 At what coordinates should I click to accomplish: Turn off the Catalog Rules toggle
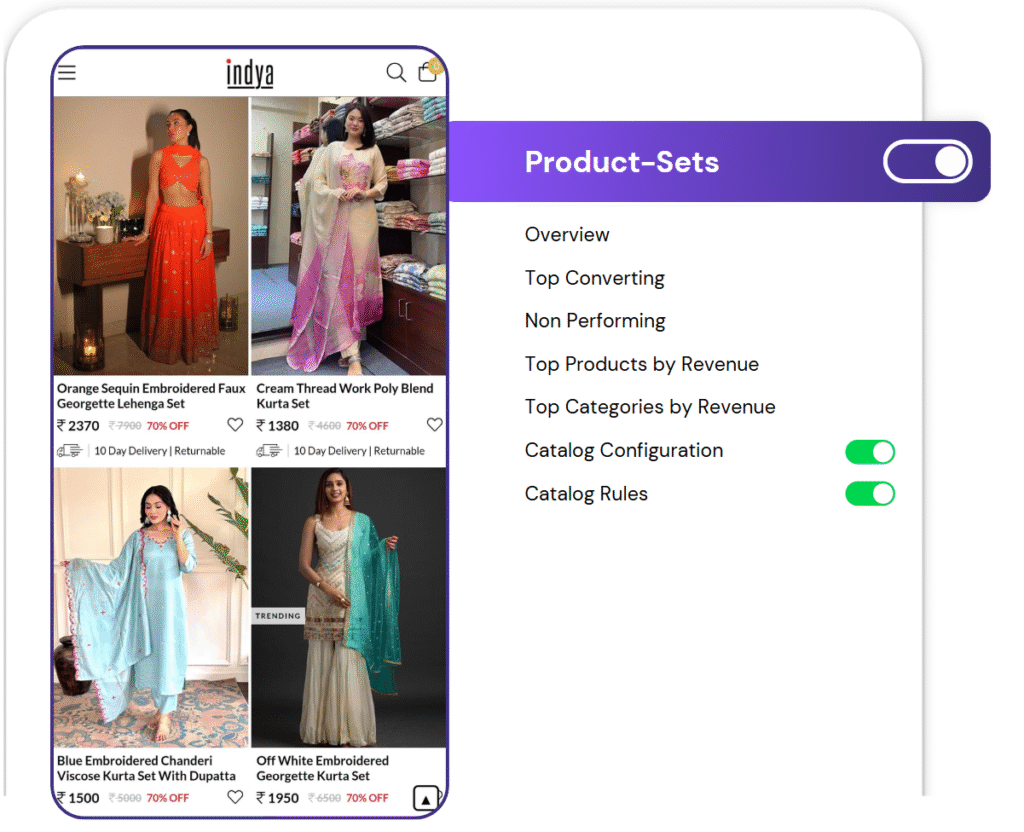pos(870,494)
